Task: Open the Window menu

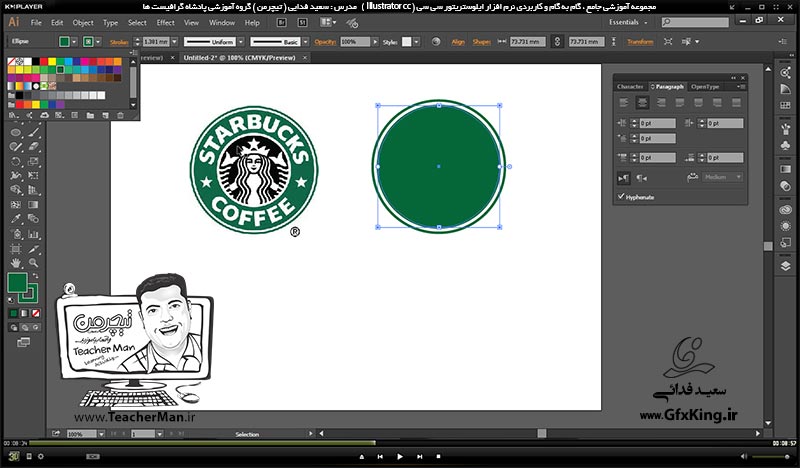Action: [222, 22]
